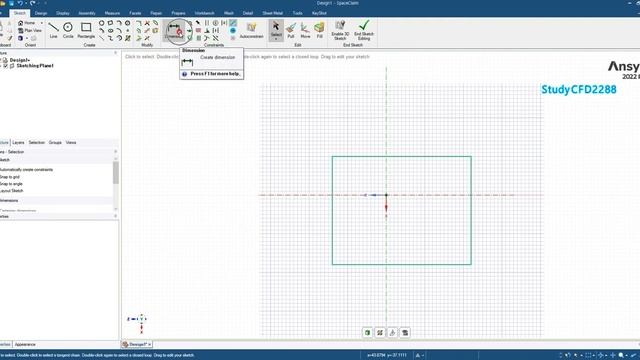
Task: Click Plan View in the Orient group
Action: [30, 31]
